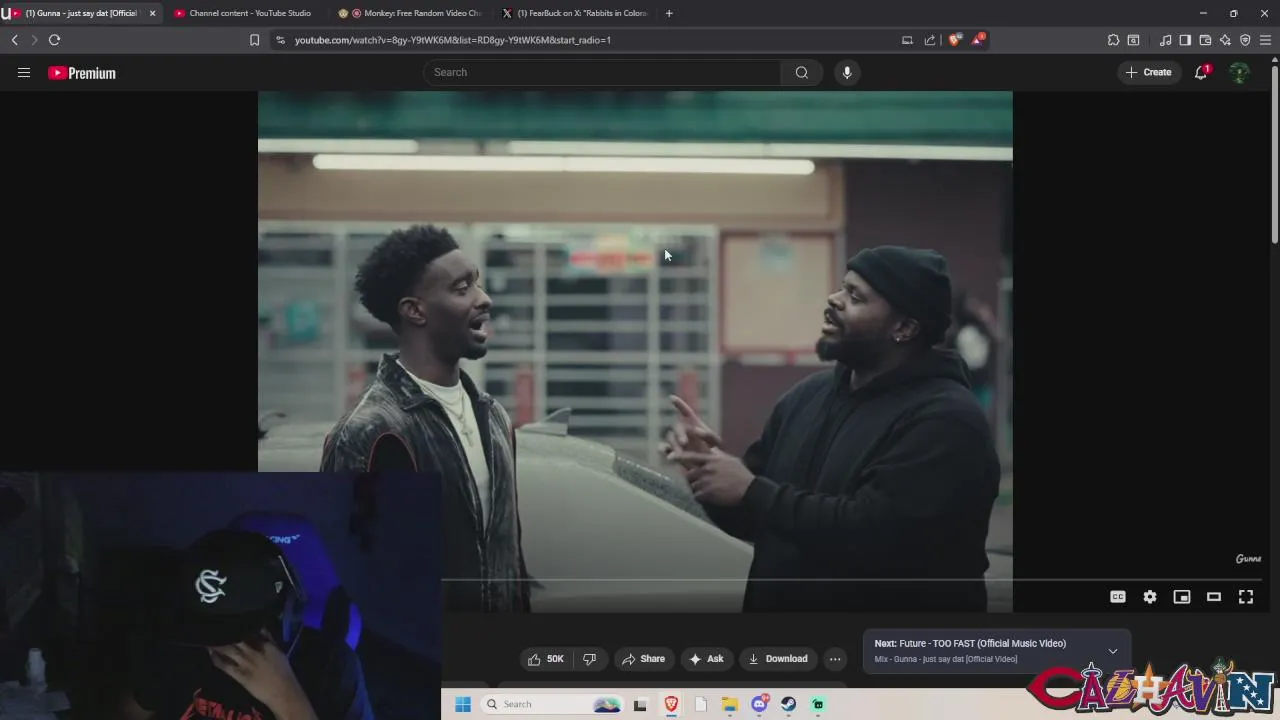Toggle theater mode on the player
Image resolution: width=1280 pixels, height=720 pixels.
[1214, 597]
